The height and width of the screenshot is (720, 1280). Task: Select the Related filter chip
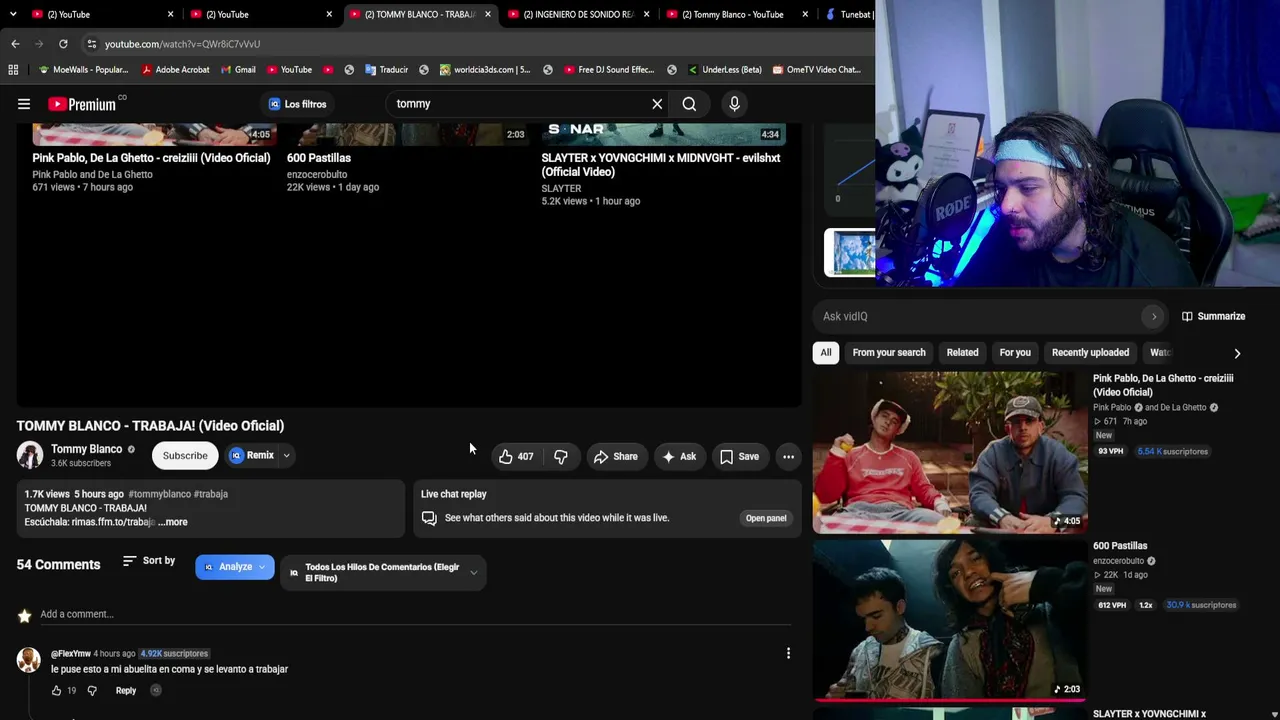[962, 352]
